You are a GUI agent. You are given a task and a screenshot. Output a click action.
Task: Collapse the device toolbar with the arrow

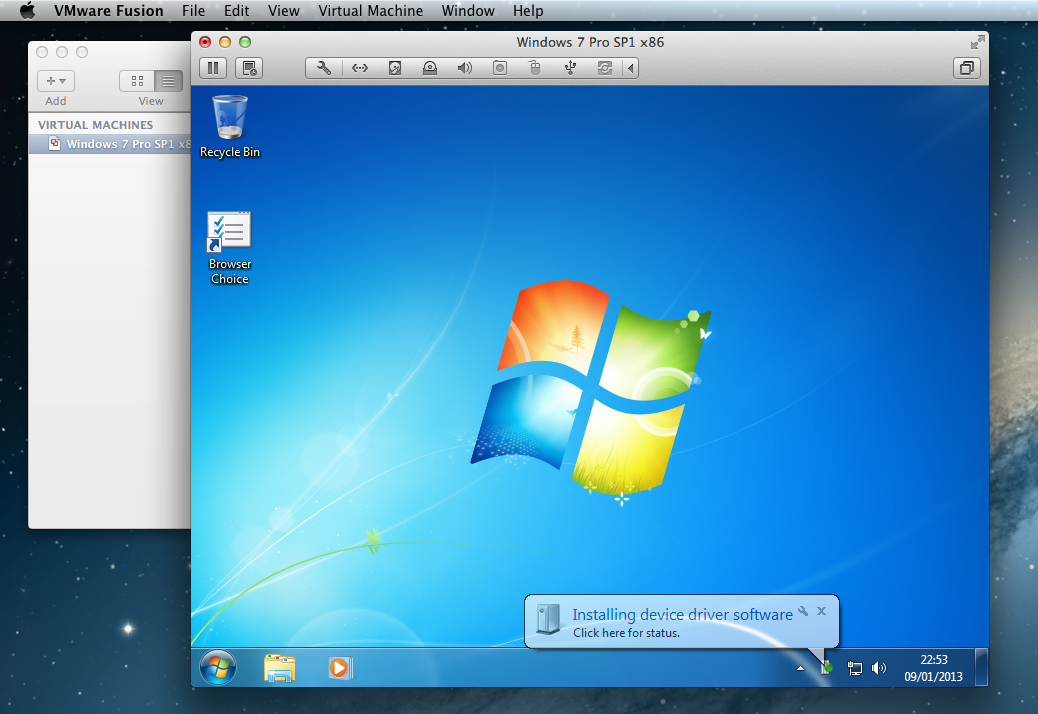click(x=630, y=68)
